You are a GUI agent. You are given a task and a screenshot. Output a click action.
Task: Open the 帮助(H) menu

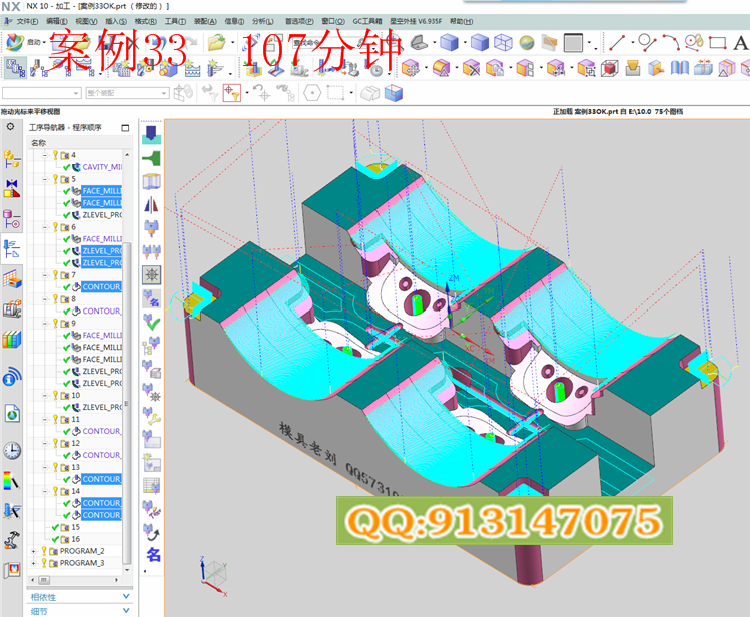point(462,21)
